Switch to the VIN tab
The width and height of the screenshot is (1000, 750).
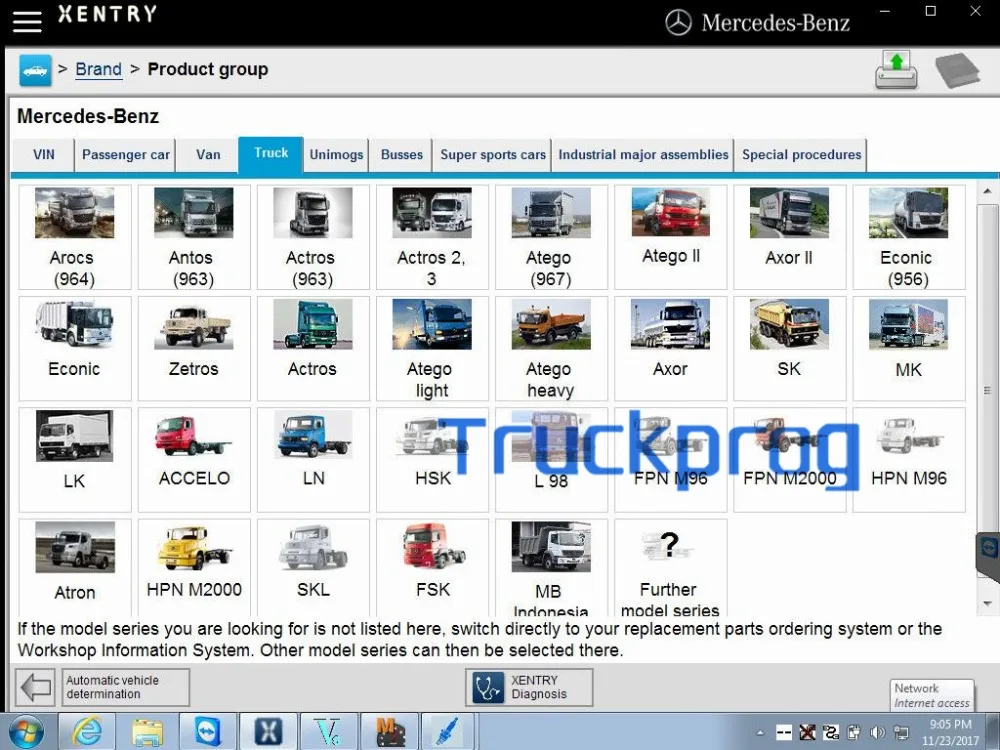[x=43, y=155]
